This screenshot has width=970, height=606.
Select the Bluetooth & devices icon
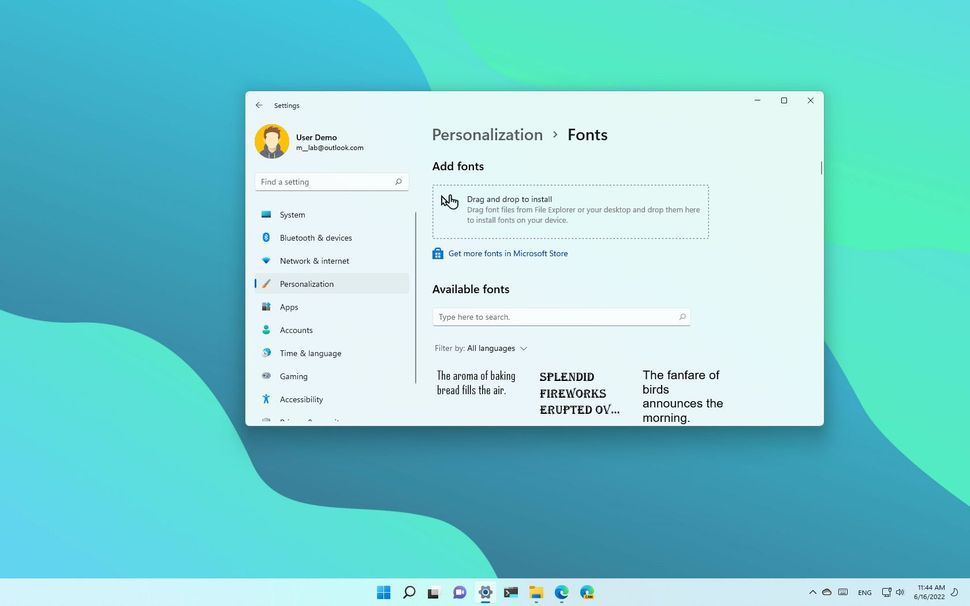tap(266, 237)
